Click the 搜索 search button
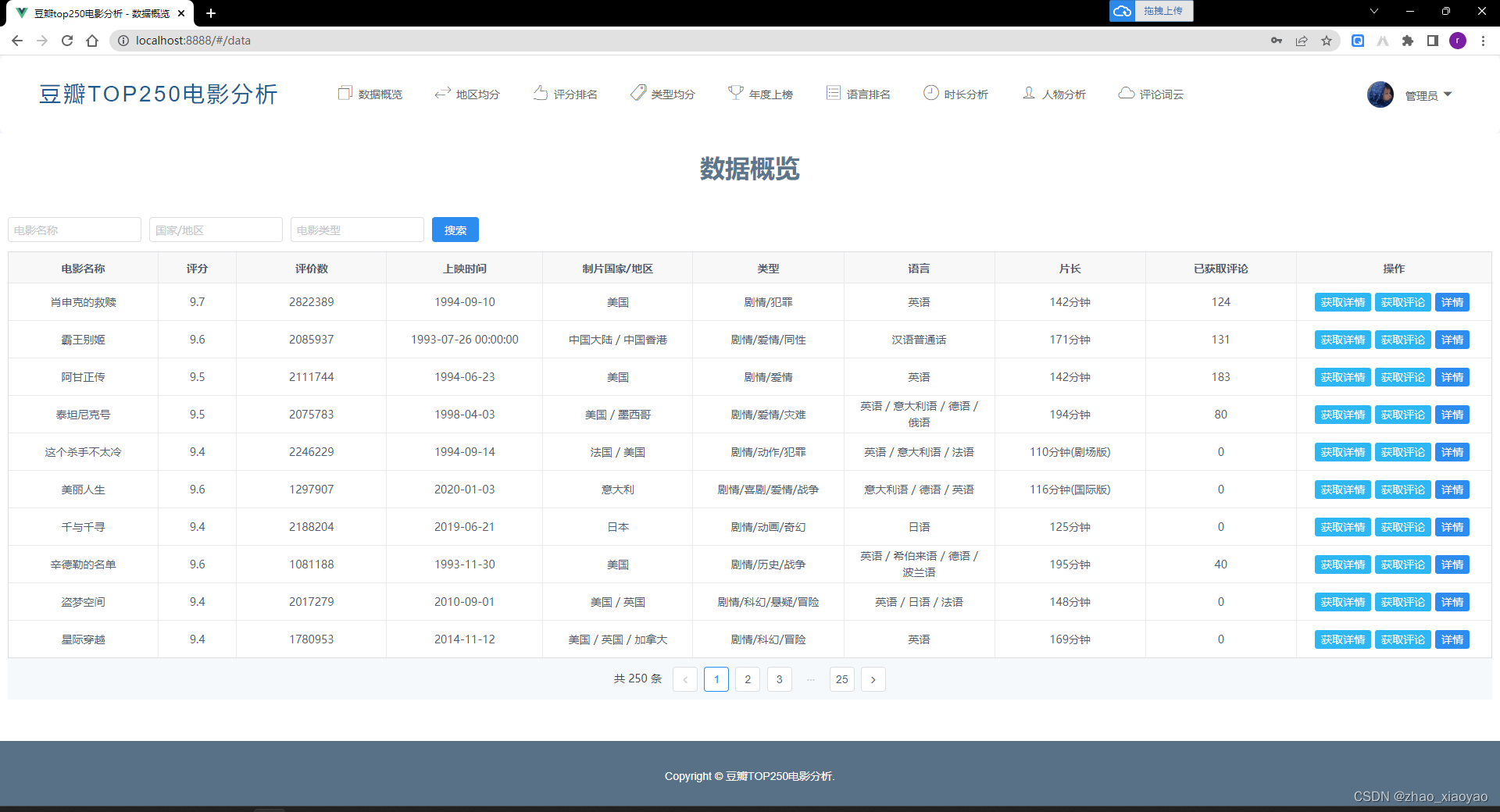 point(455,229)
